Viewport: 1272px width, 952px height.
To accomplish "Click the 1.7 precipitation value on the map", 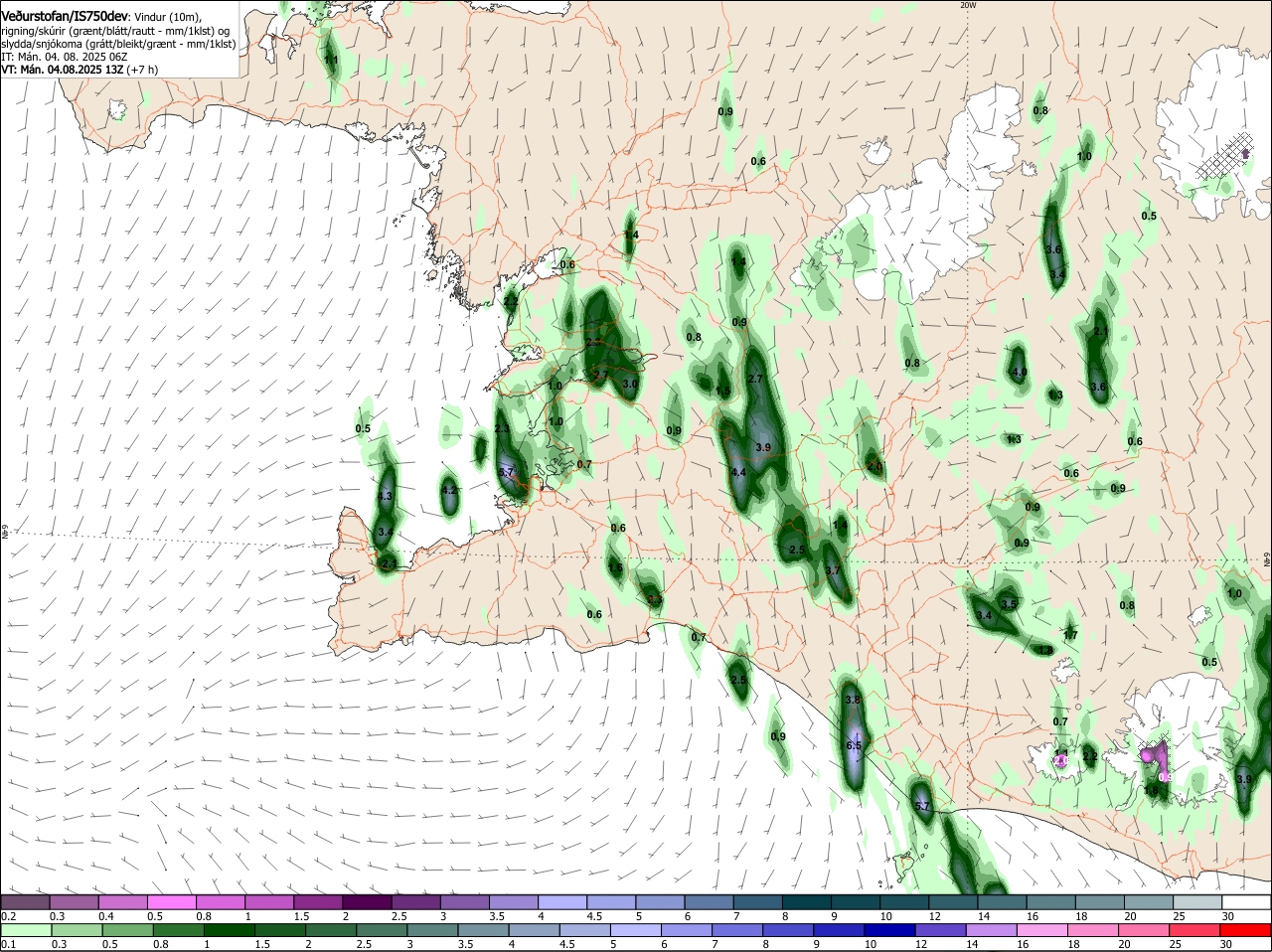I will [x=1070, y=635].
